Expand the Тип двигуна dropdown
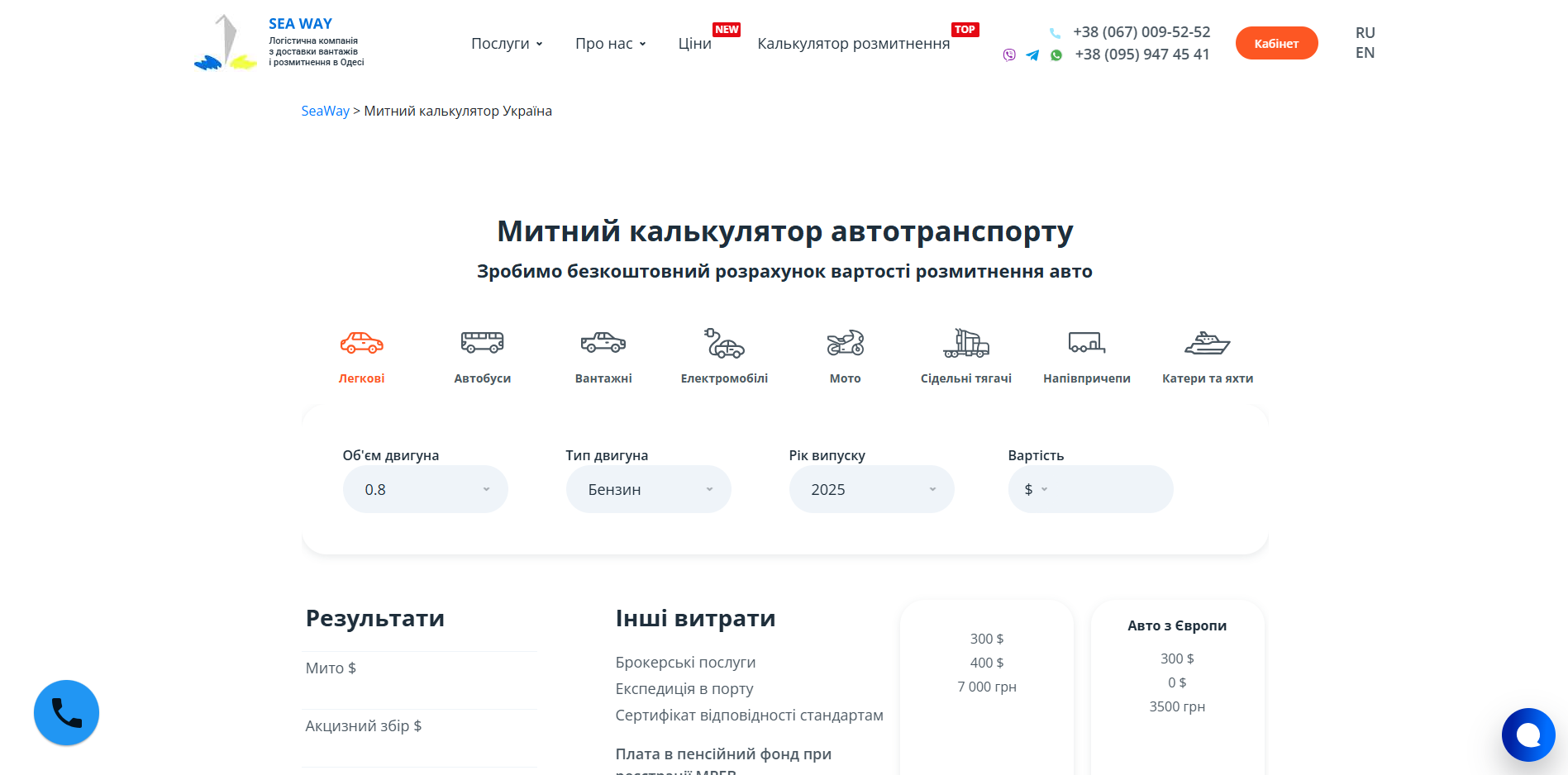Screen dimensions: 1568x775 648,489
